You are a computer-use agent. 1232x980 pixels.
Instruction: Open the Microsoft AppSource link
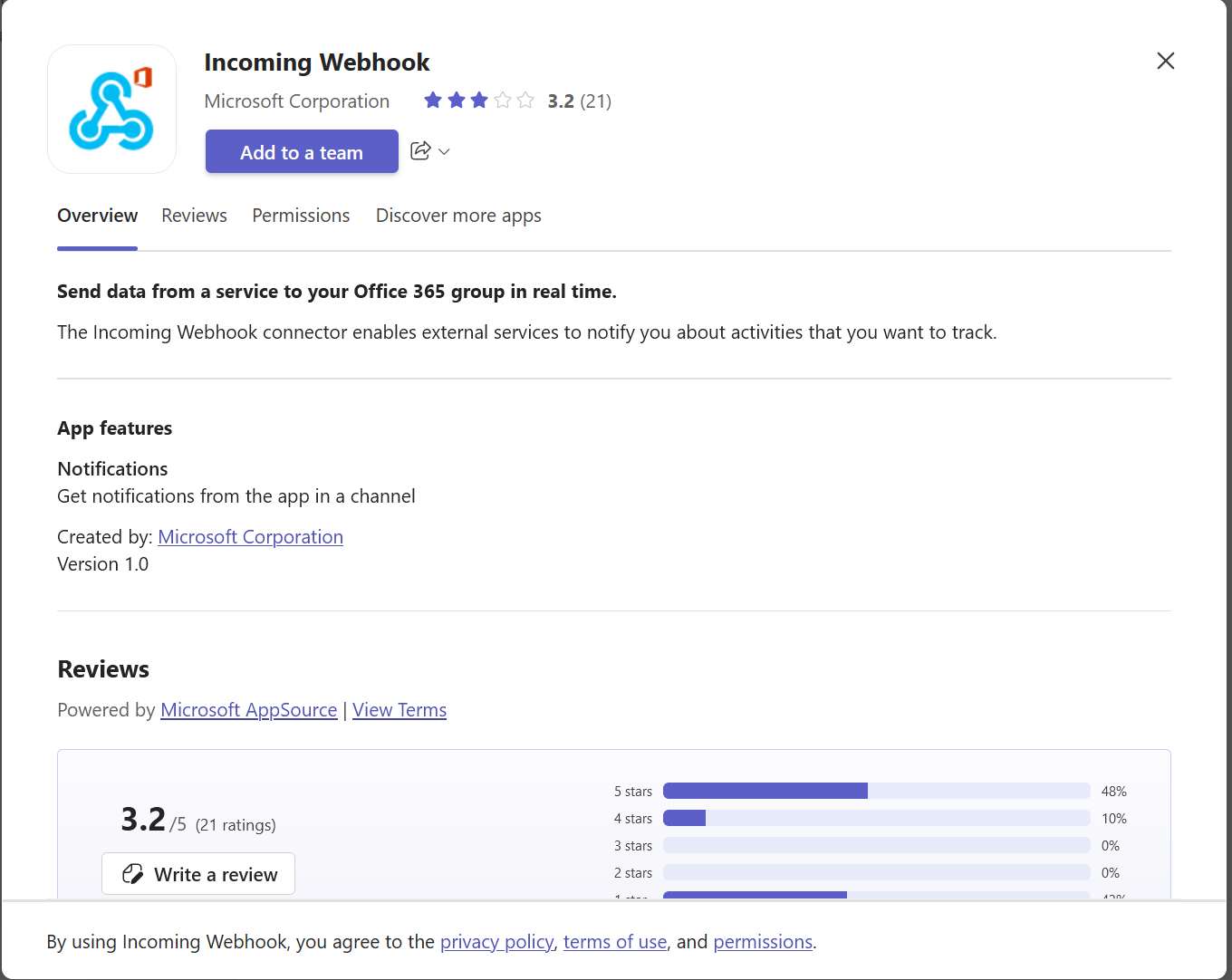(248, 709)
